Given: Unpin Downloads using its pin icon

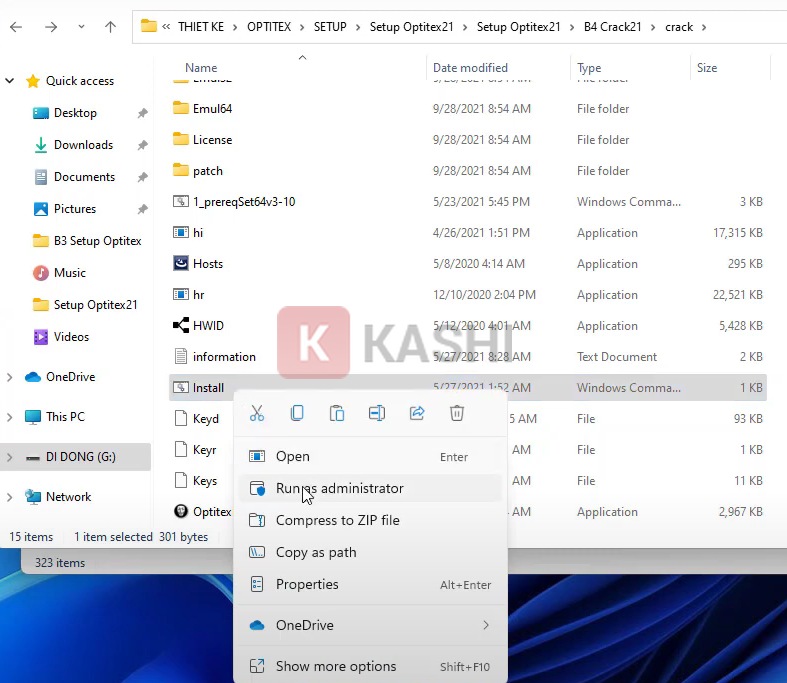Looking at the screenshot, I should click(143, 145).
